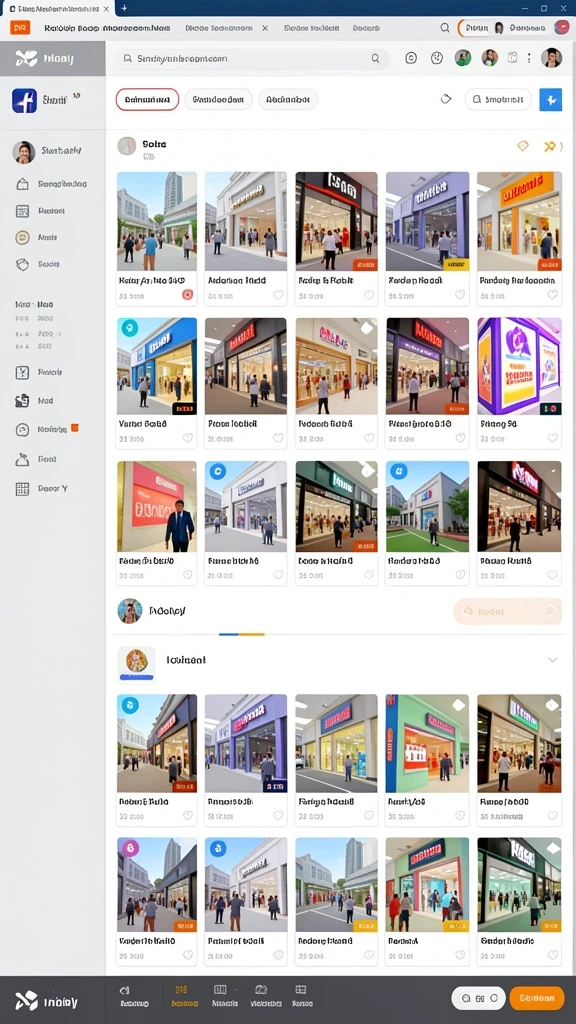
Task: Click the magnifier icon inside the main search bar
Action: (x=376, y=58)
